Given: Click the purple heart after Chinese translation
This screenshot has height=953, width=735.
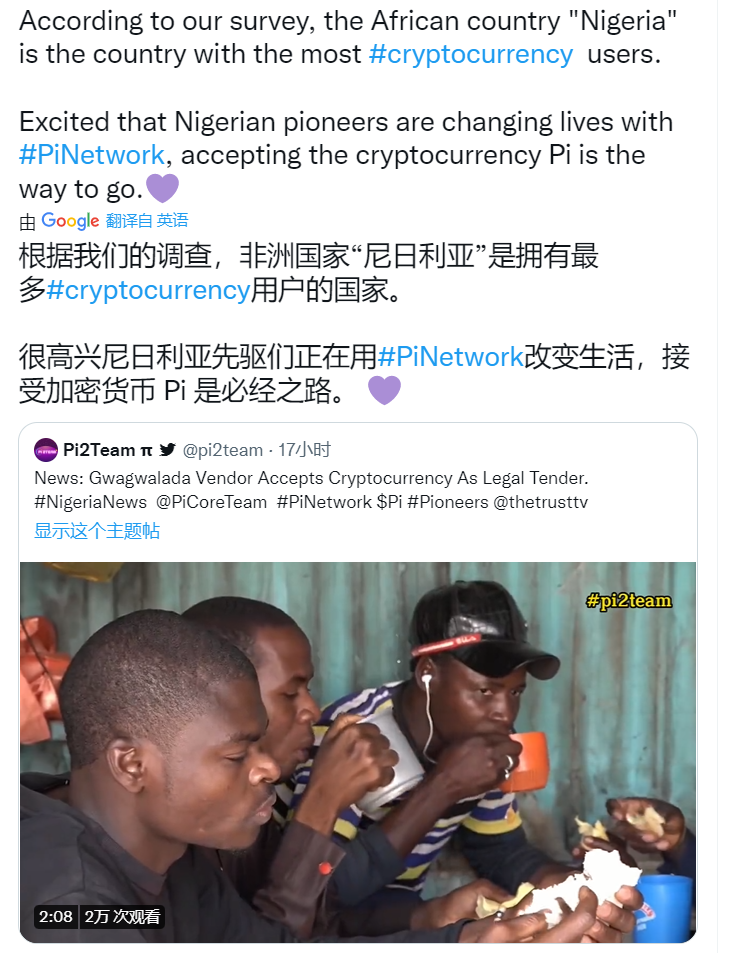Looking at the screenshot, I should 384,390.
